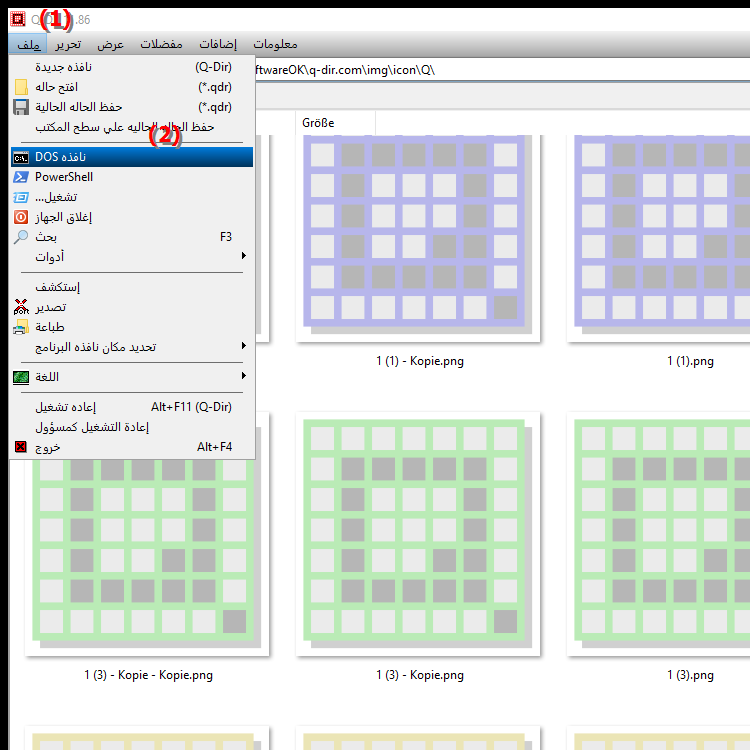Click the Größe column header
This screenshot has width=750, height=750.
pyautogui.click(x=335, y=123)
